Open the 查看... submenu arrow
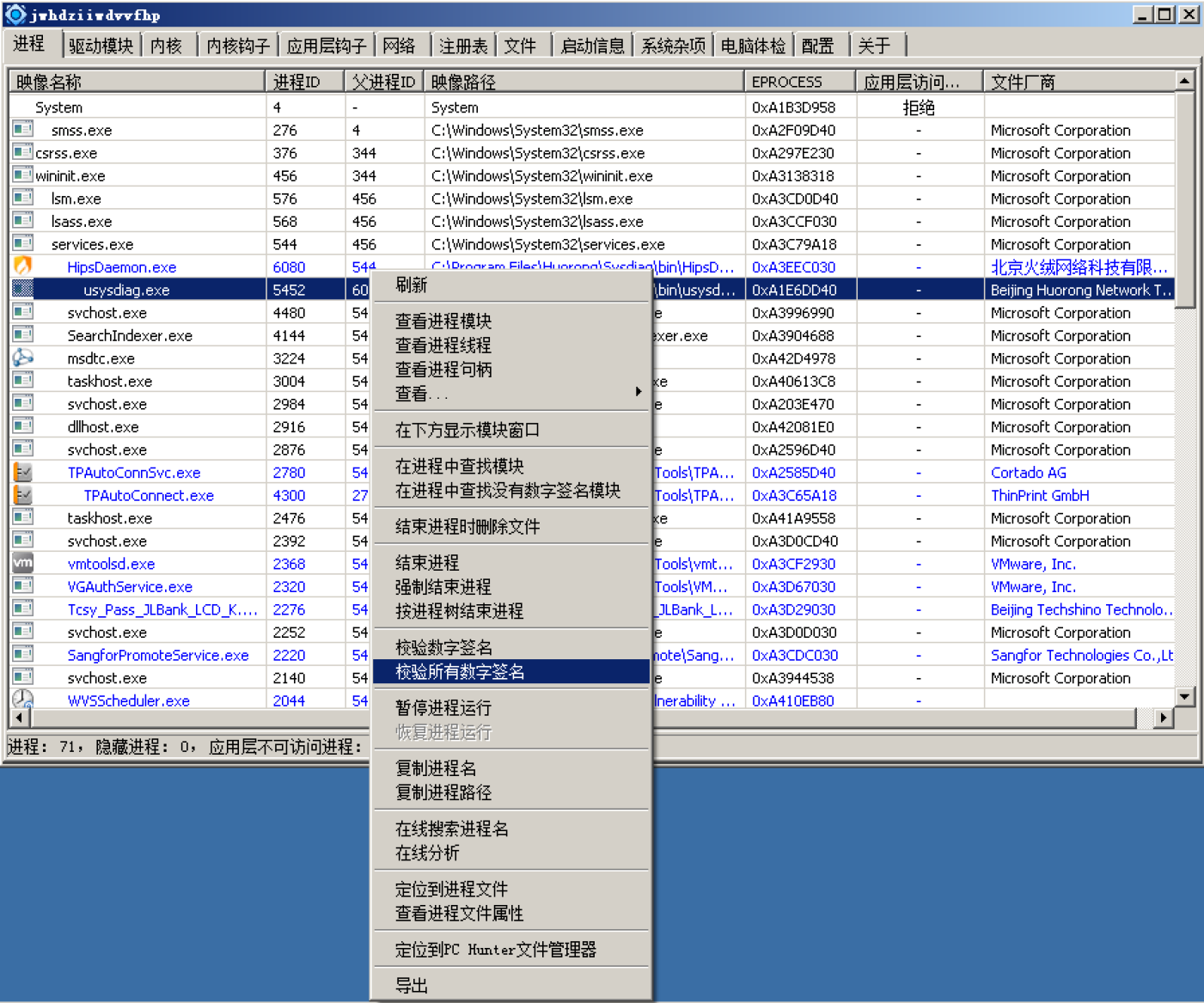 point(639,392)
